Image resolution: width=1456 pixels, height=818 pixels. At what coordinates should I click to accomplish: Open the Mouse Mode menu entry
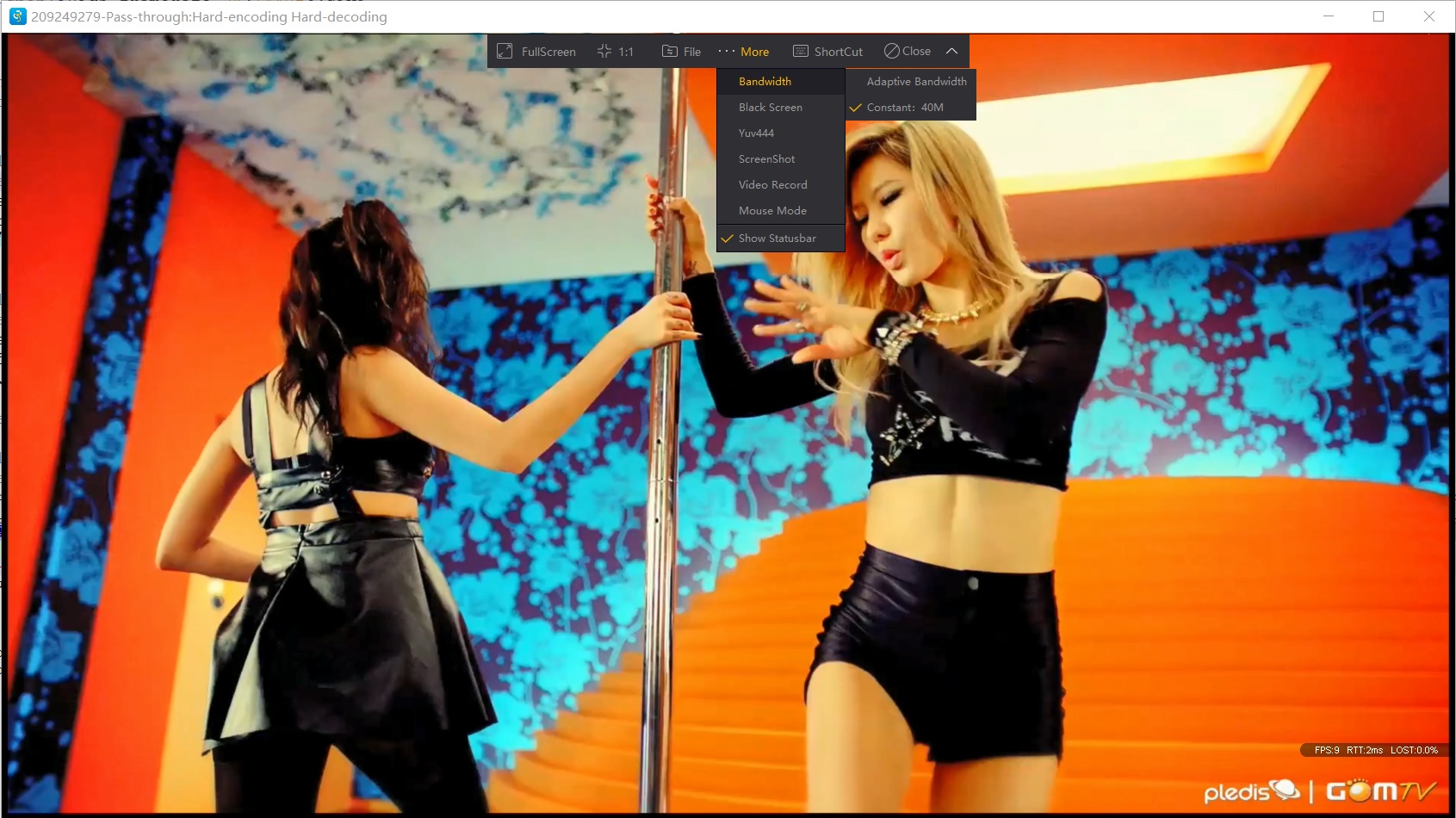pos(772,211)
